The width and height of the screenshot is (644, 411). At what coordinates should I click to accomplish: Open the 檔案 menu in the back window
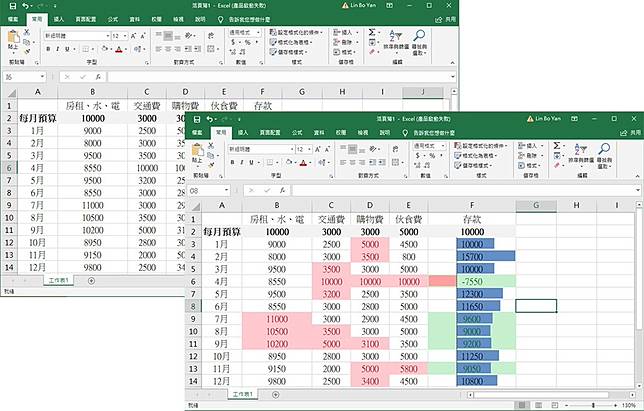coord(12,19)
